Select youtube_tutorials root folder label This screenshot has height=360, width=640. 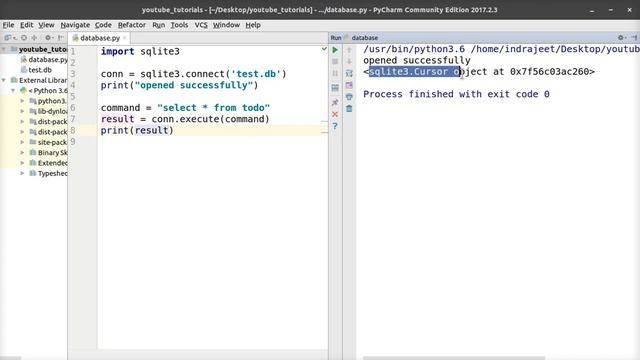(42, 49)
